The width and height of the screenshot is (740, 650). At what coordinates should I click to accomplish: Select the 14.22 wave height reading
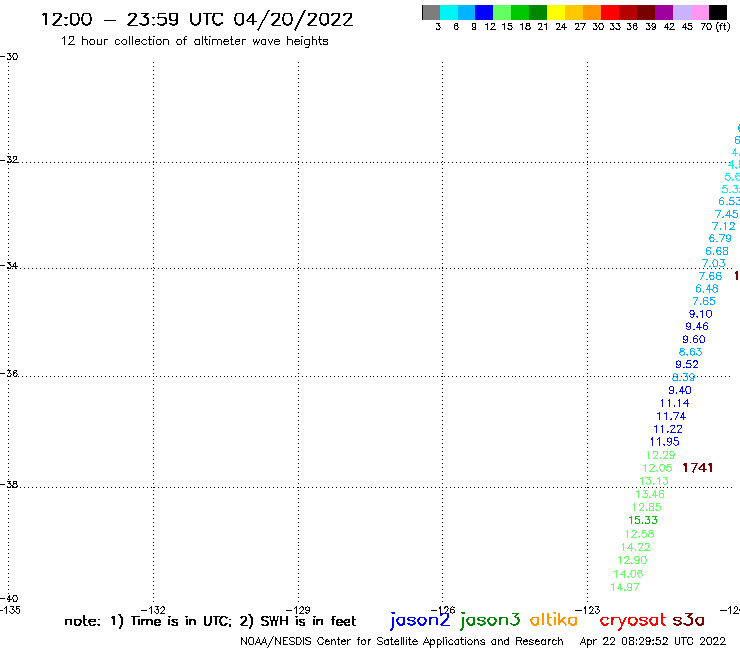[636, 547]
